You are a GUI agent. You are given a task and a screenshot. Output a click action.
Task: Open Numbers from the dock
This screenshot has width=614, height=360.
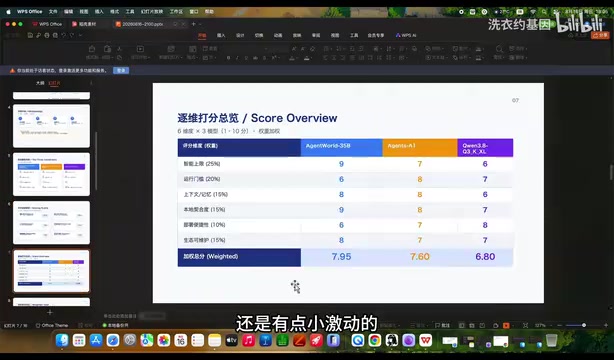[x=282, y=340]
